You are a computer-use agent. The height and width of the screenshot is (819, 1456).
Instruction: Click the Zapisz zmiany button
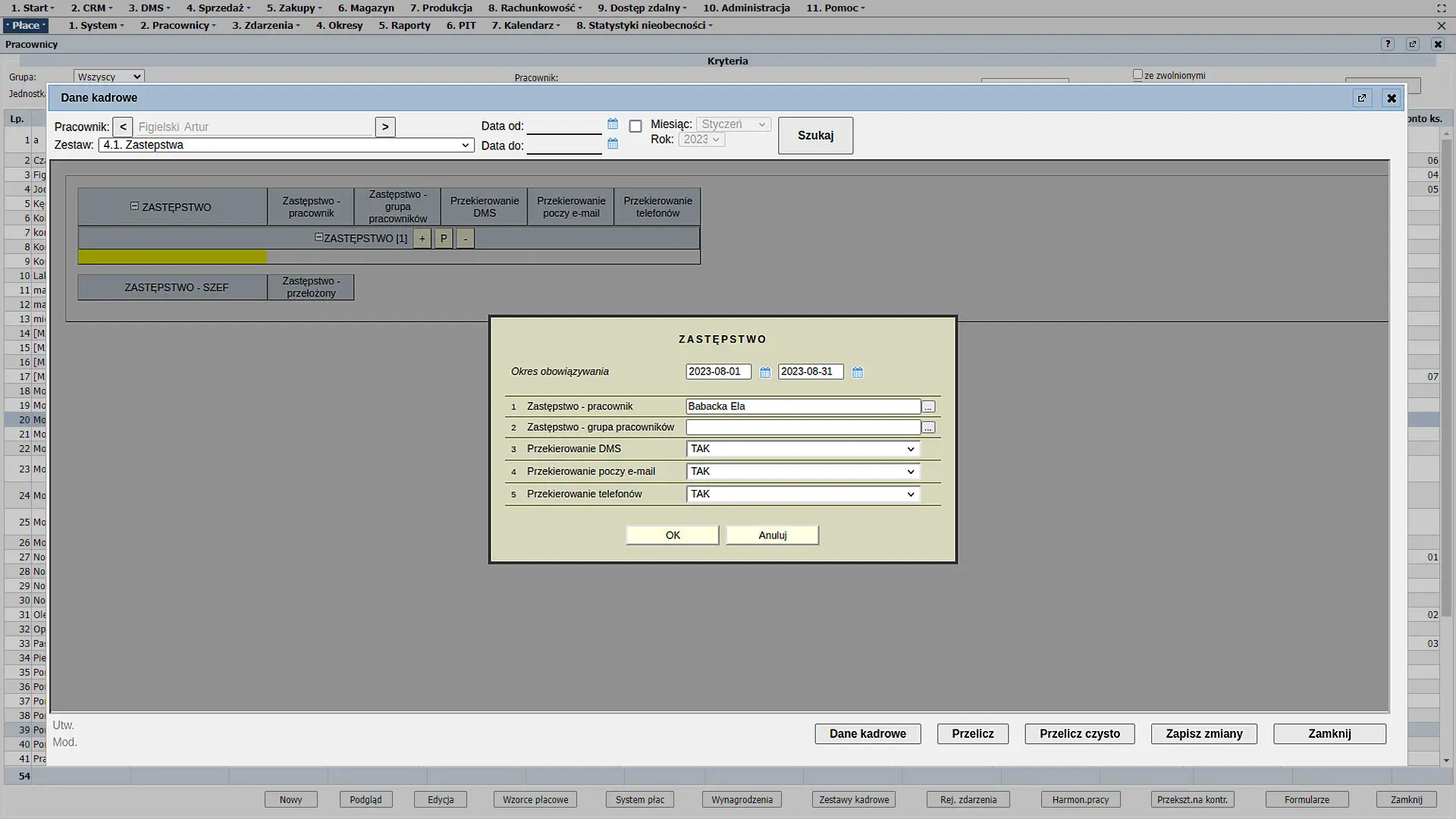pyautogui.click(x=1203, y=734)
